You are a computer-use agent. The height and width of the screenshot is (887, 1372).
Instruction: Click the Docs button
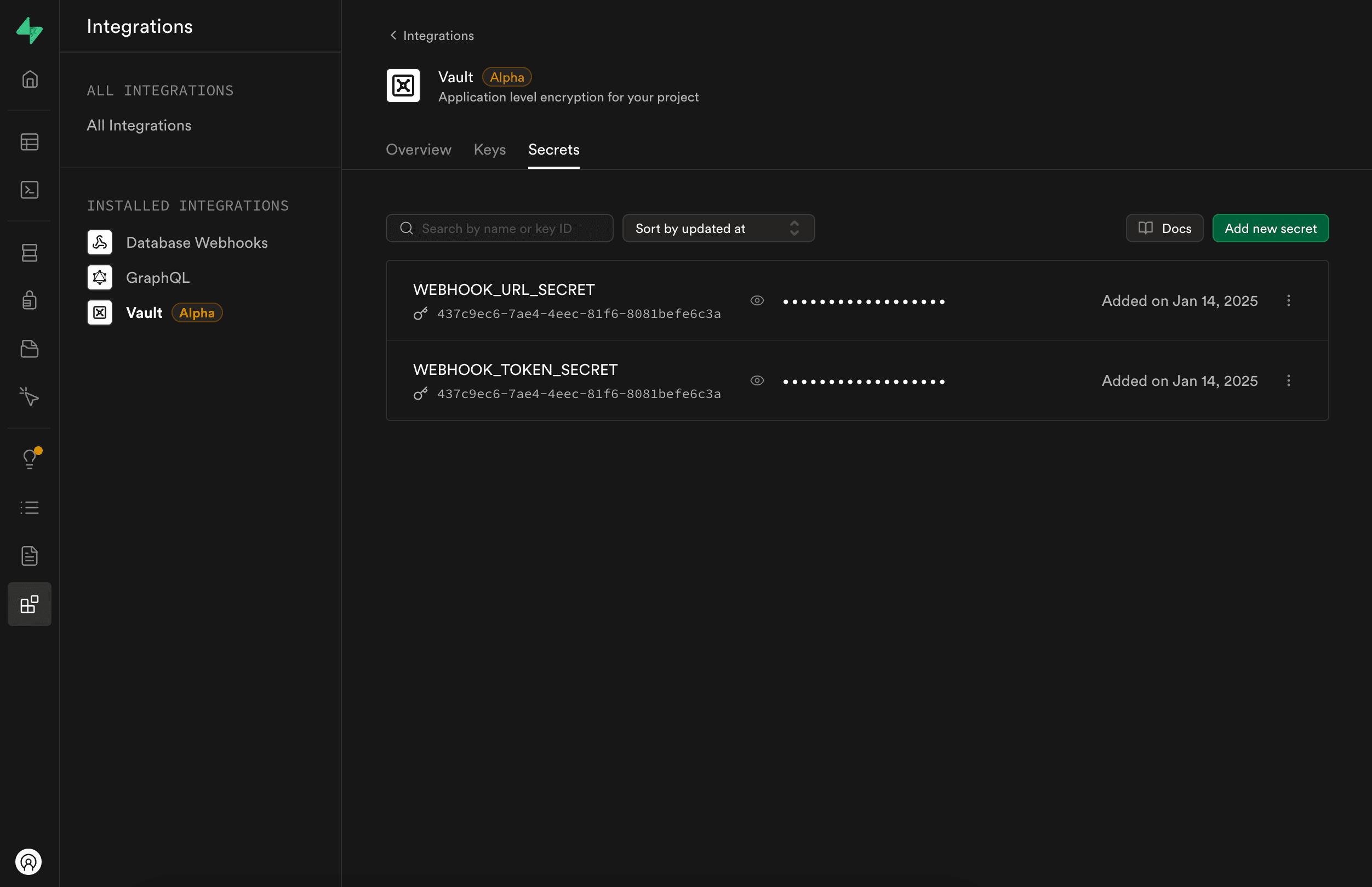point(1164,227)
